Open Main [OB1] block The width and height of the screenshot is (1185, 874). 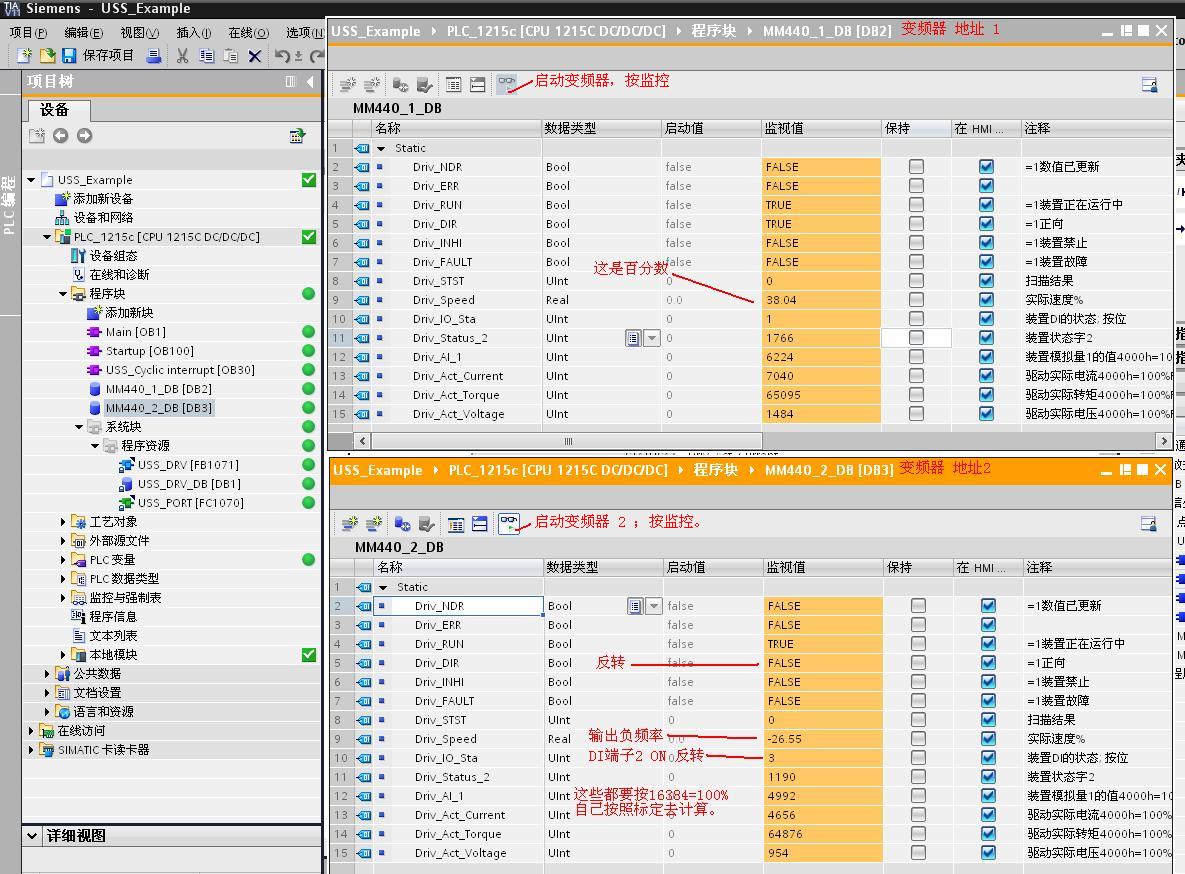point(135,332)
